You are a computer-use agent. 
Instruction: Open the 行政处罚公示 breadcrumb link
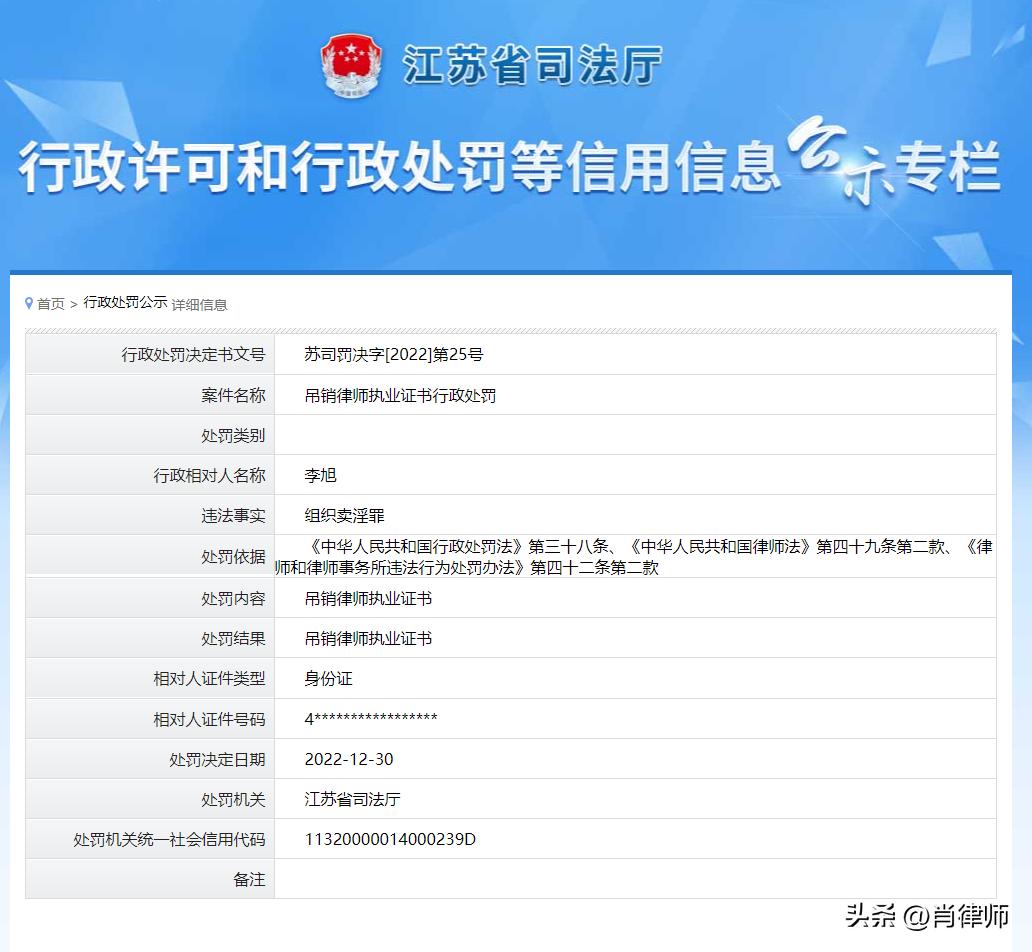[124, 303]
